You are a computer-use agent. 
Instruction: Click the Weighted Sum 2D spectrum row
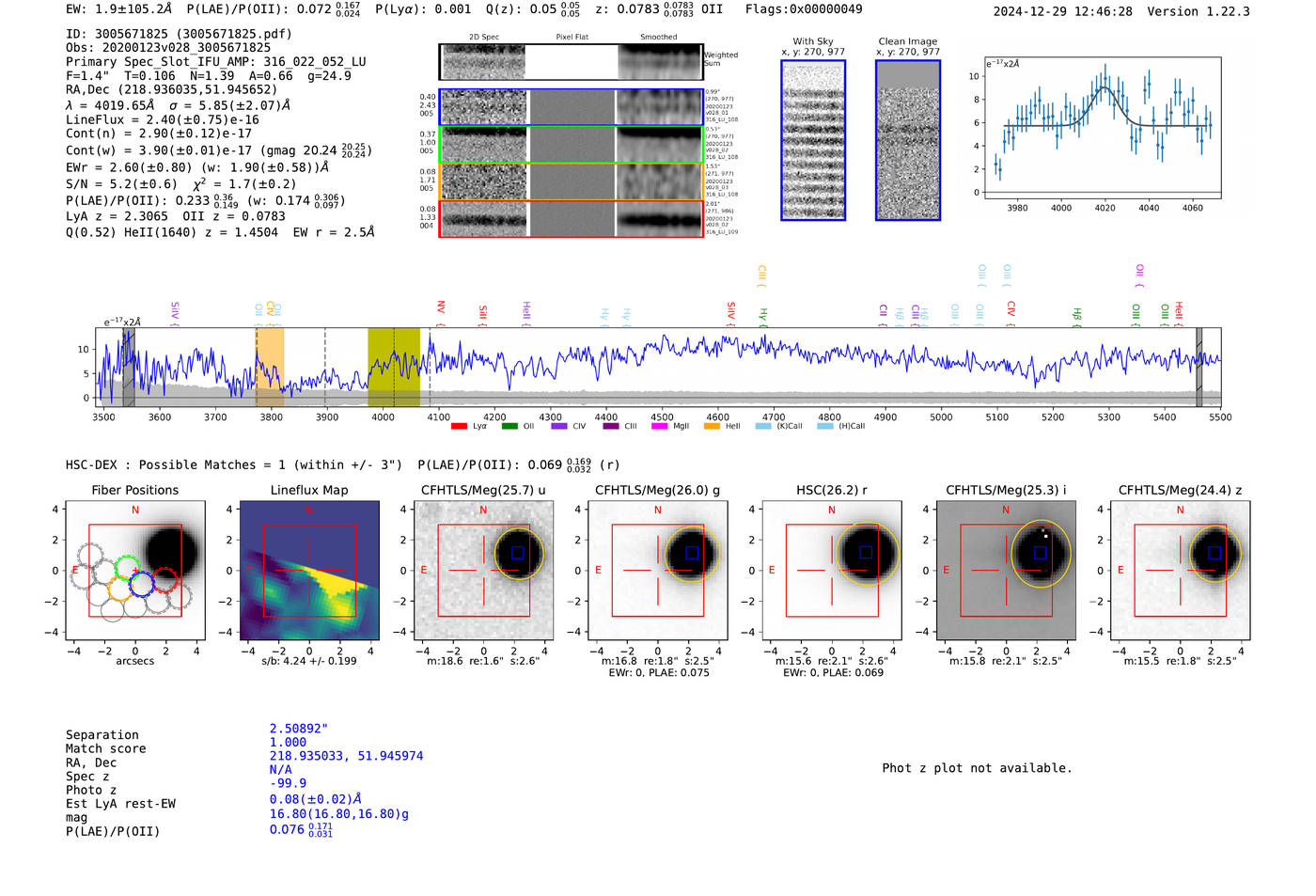coord(572,62)
